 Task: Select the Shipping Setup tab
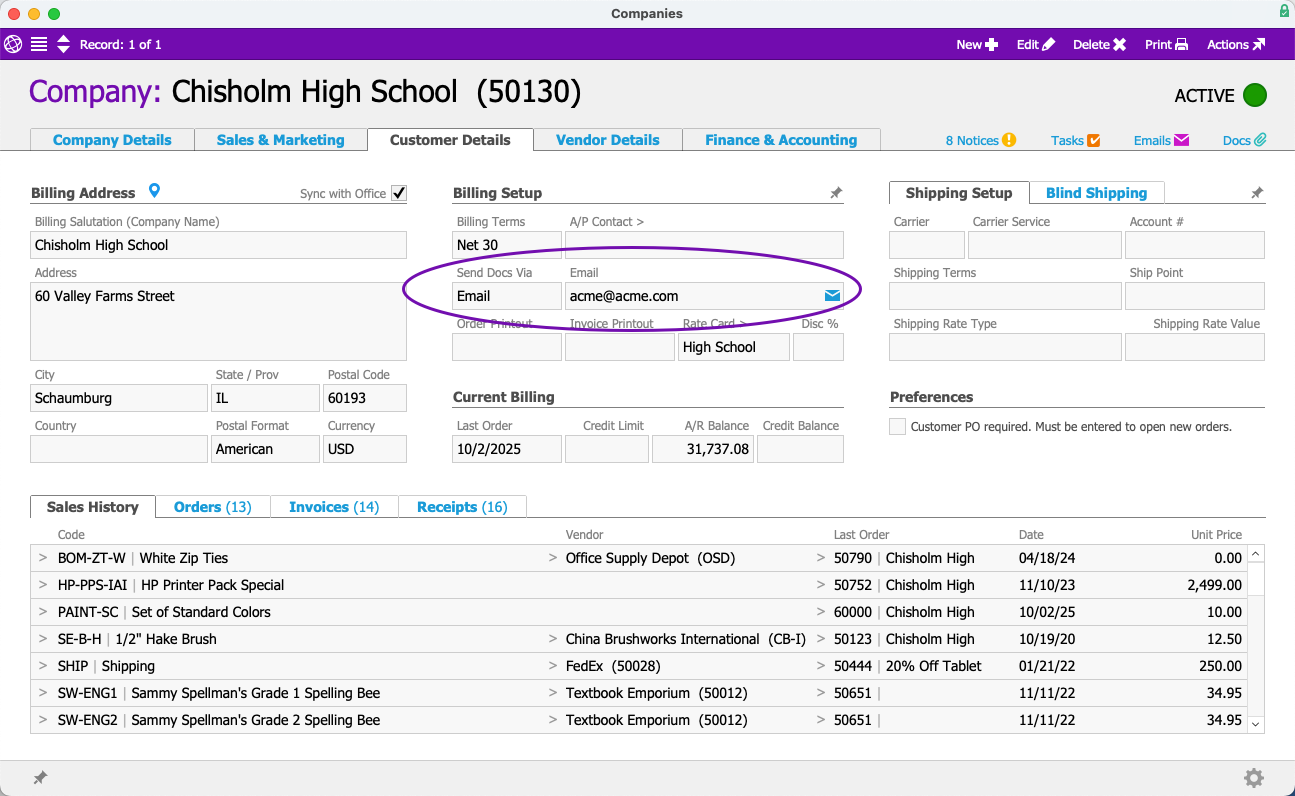point(958,193)
